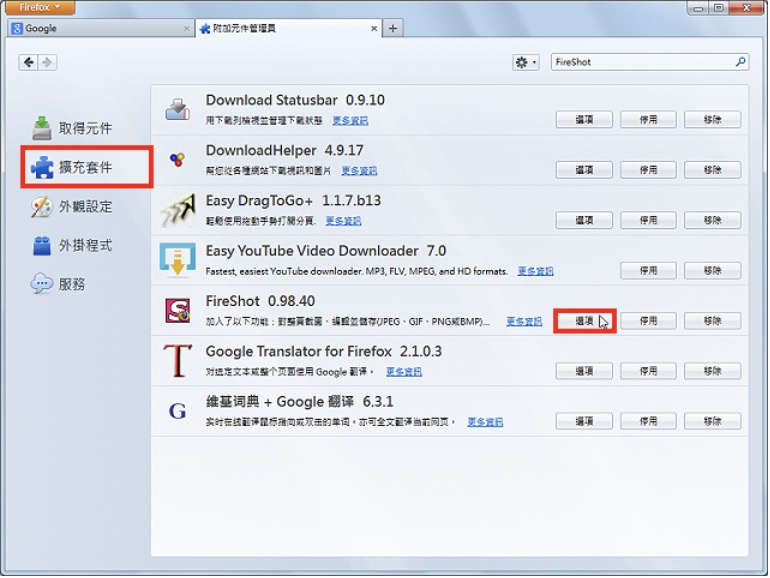Open options for Easy DragToGo+
This screenshot has width=770, height=578.
click(x=584, y=220)
